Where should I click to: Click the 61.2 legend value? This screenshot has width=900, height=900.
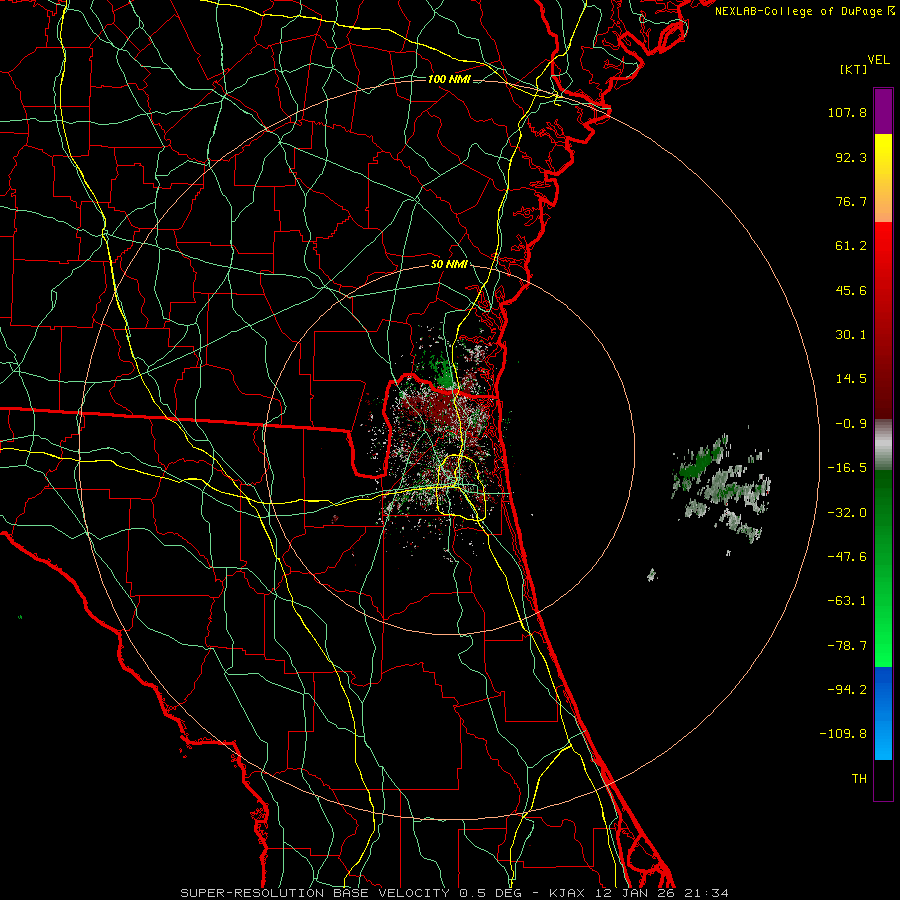pyautogui.click(x=851, y=246)
